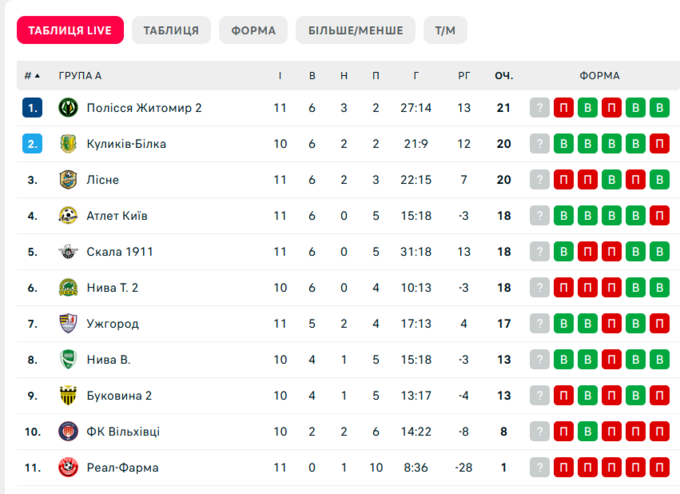The height and width of the screenshot is (494, 680).
Task: Sort standings by the РГ goal difference column
Action: (x=463, y=75)
